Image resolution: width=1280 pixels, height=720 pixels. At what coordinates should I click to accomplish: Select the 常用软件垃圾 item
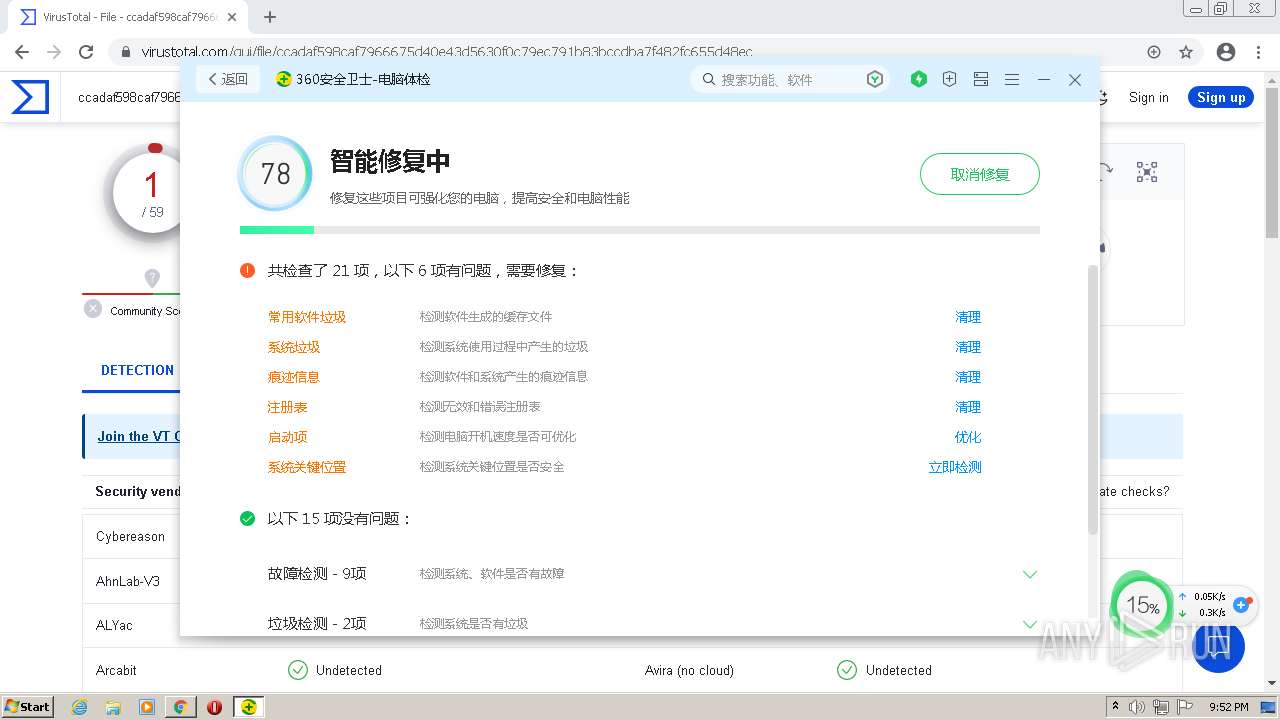tap(307, 317)
